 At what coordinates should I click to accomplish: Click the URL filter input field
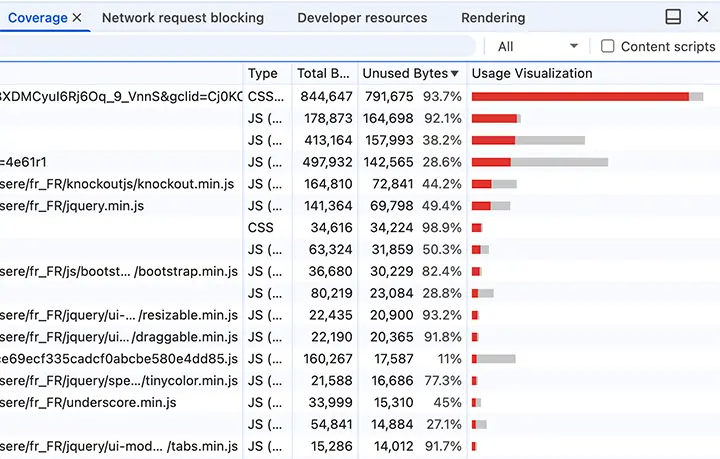click(x=236, y=46)
